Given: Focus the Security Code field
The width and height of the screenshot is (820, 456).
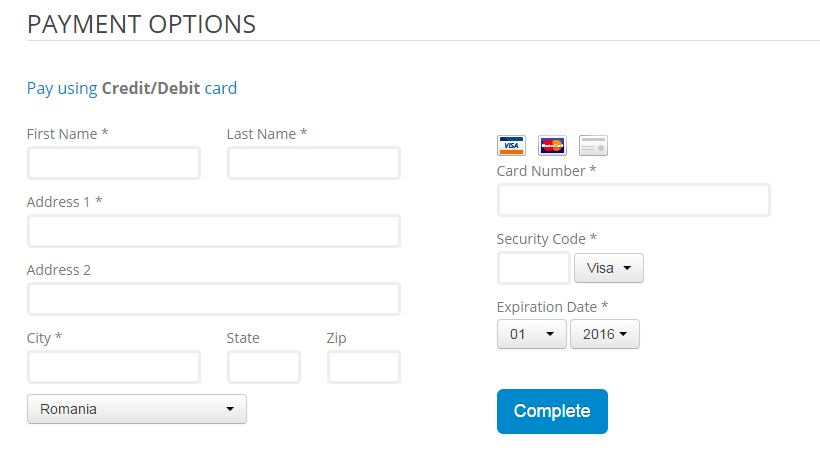Looking at the screenshot, I should 534,268.
